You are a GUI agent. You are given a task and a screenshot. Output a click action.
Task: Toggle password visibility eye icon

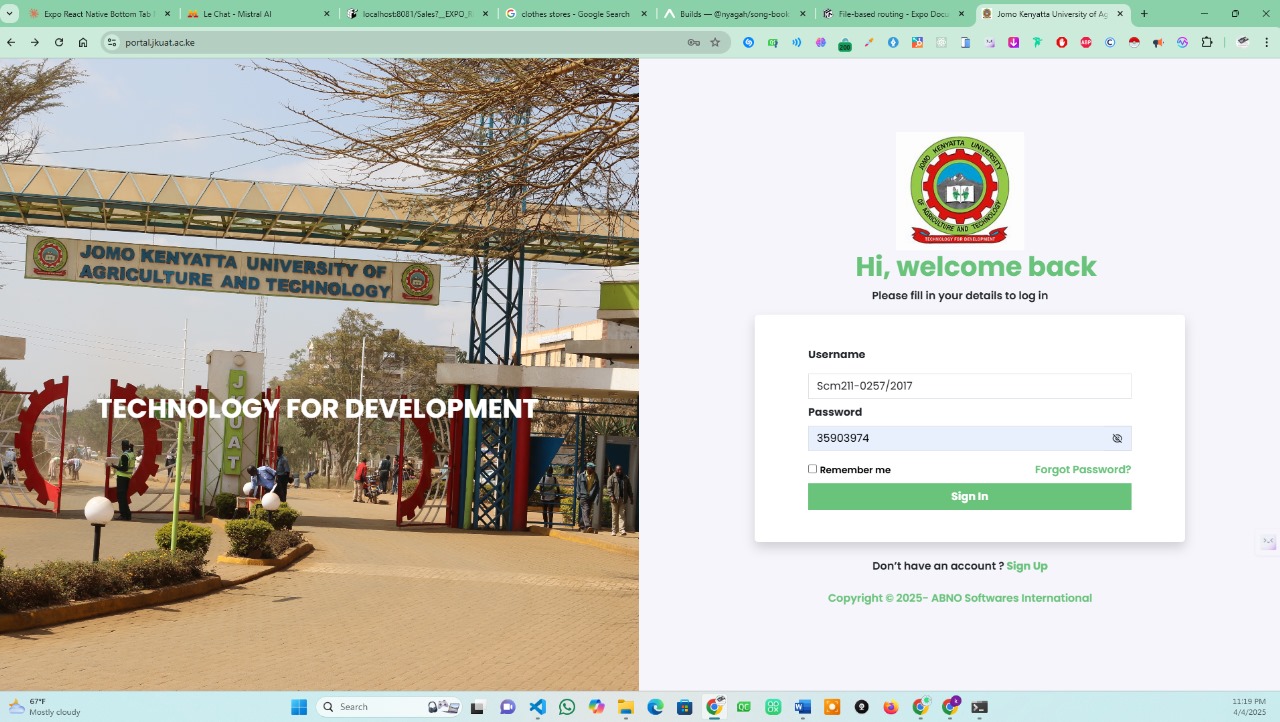pos(1117,438)
